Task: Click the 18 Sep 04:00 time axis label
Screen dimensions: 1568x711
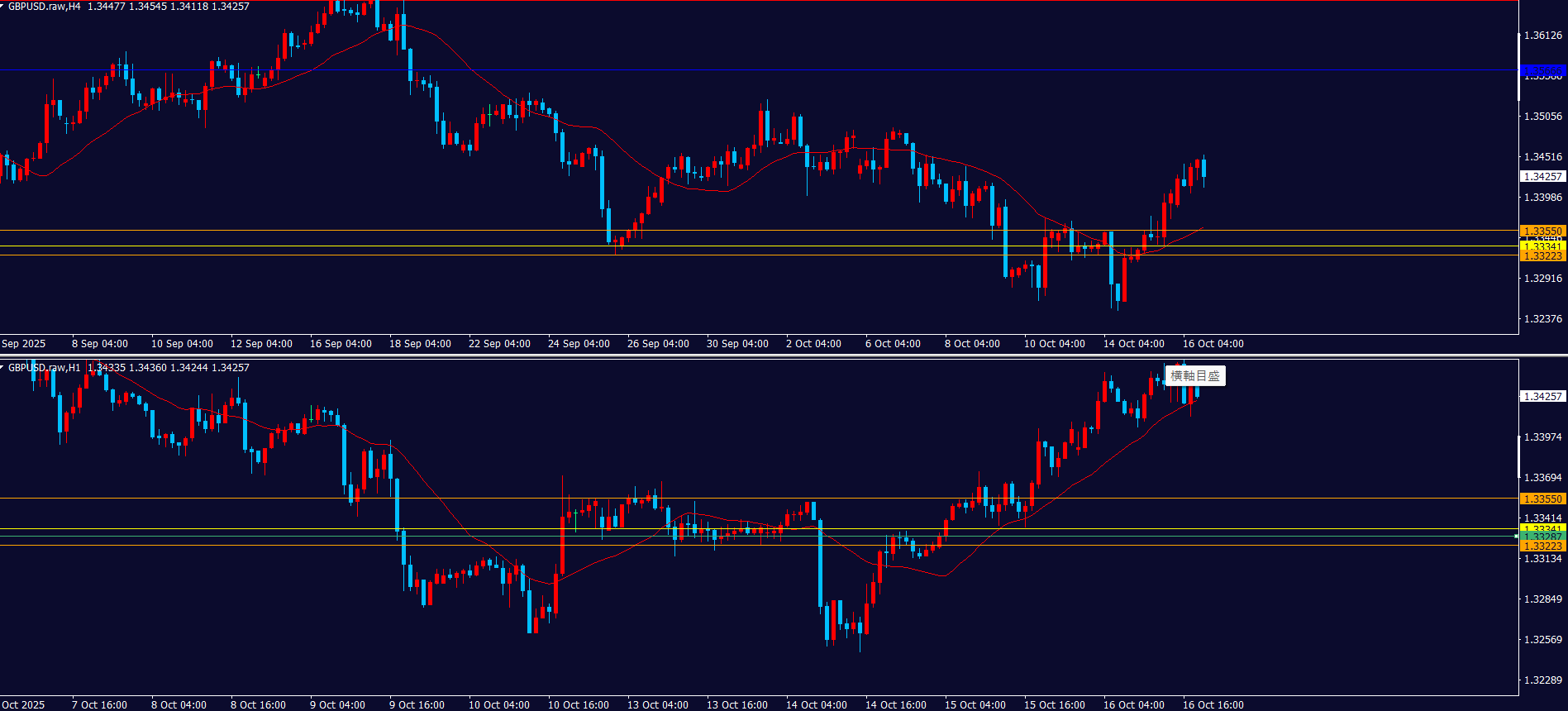Action: pos(420,344)
